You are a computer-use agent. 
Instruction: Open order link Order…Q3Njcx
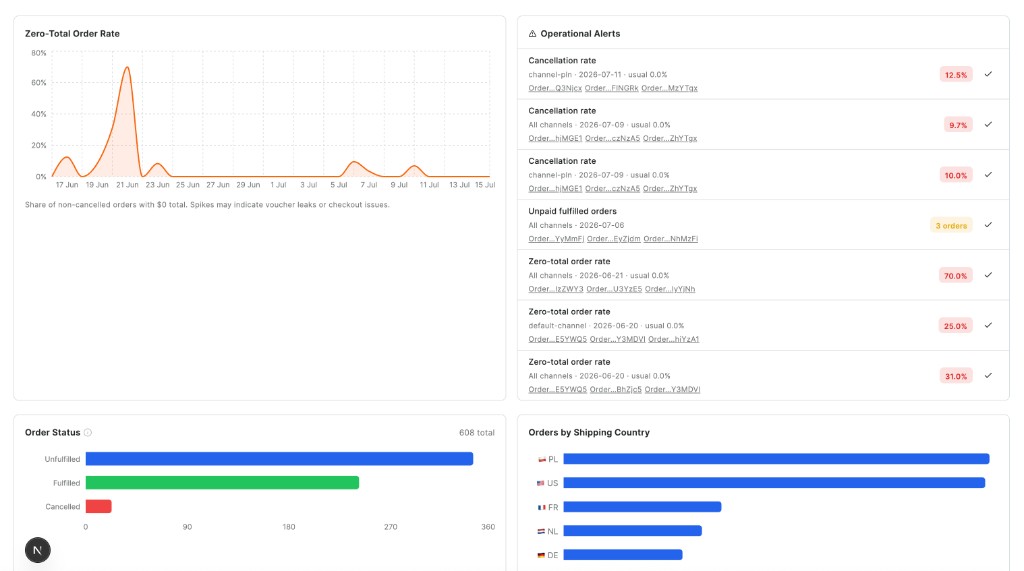[x=555, y=88]
